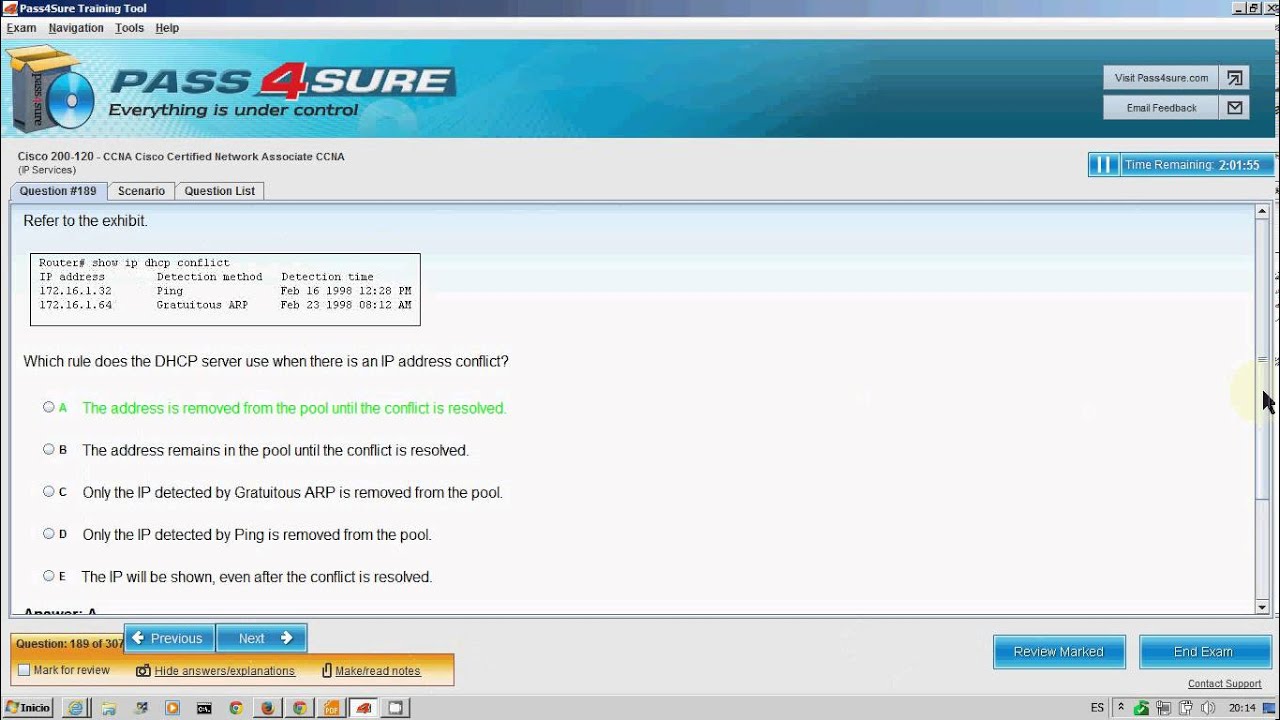Open Windows Media Player taskbar icon
Viewport: 1280px width, 720px height.
pyautogui.click(x=172, y=708)
